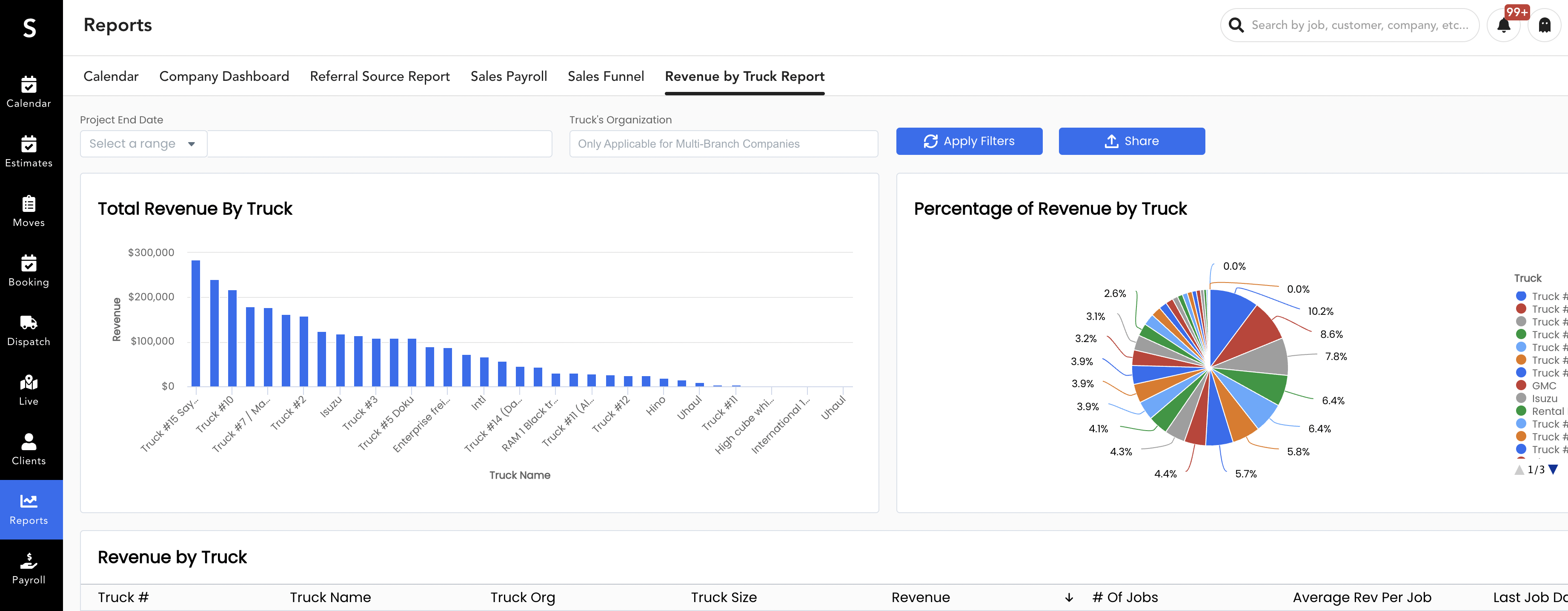Open Estimates icon in sidebar
Image resolution: width=1568 pixels, height=611 pixels.
click(29, 144)
